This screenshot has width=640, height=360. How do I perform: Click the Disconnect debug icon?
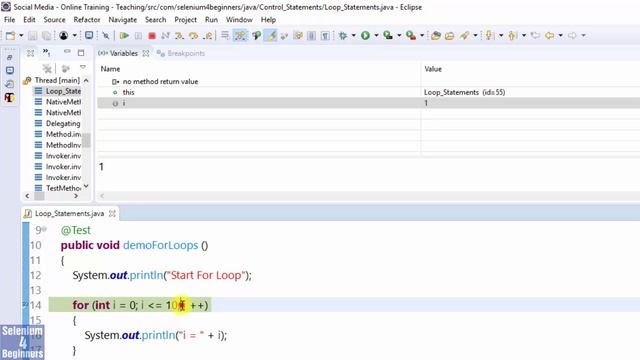(x=165, y=36)
